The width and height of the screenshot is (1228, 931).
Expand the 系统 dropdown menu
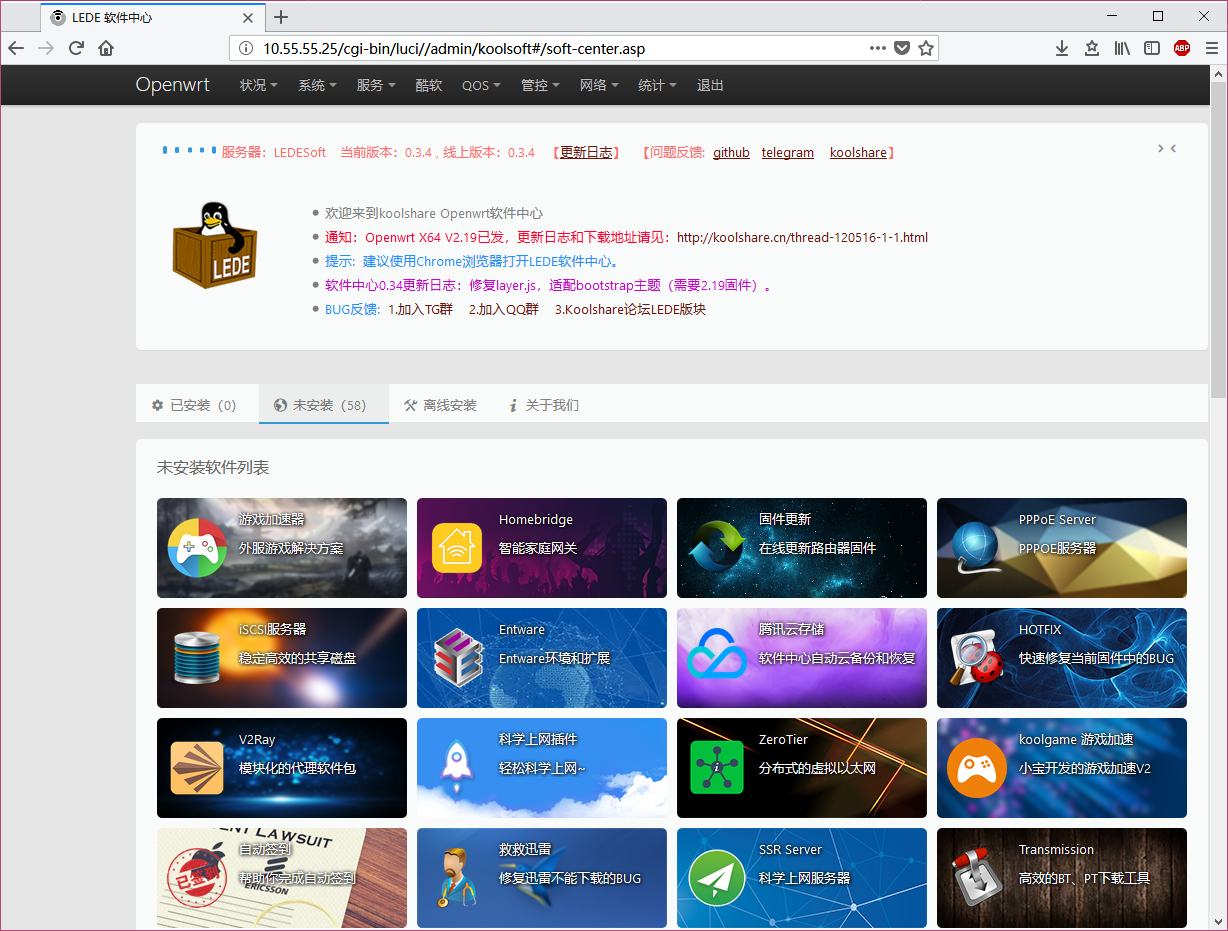[x=318, y=85]
